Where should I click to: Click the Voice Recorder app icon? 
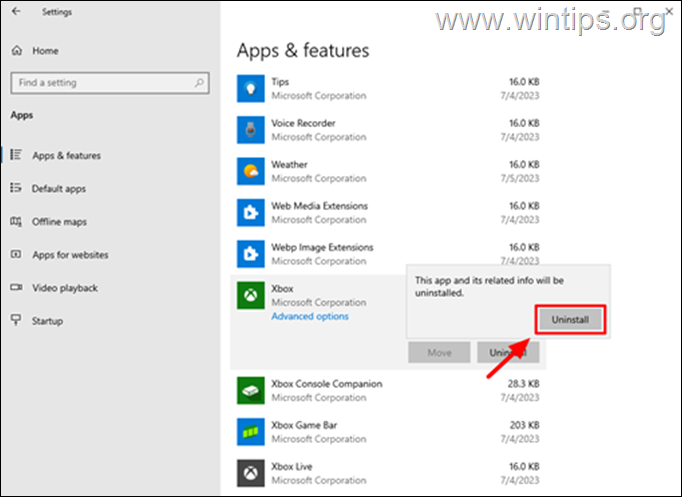pyautogui.click(x=251, y=130)
